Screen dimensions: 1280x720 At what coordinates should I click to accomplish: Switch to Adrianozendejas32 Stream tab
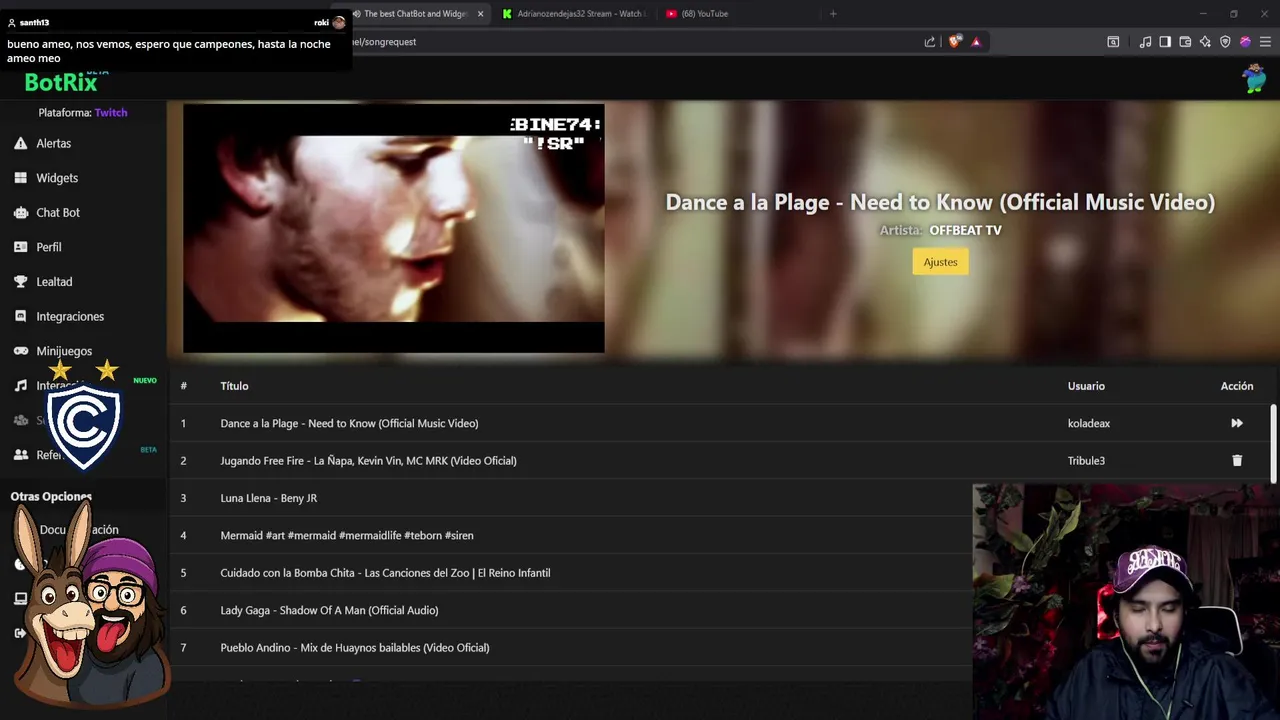[574, 14]
